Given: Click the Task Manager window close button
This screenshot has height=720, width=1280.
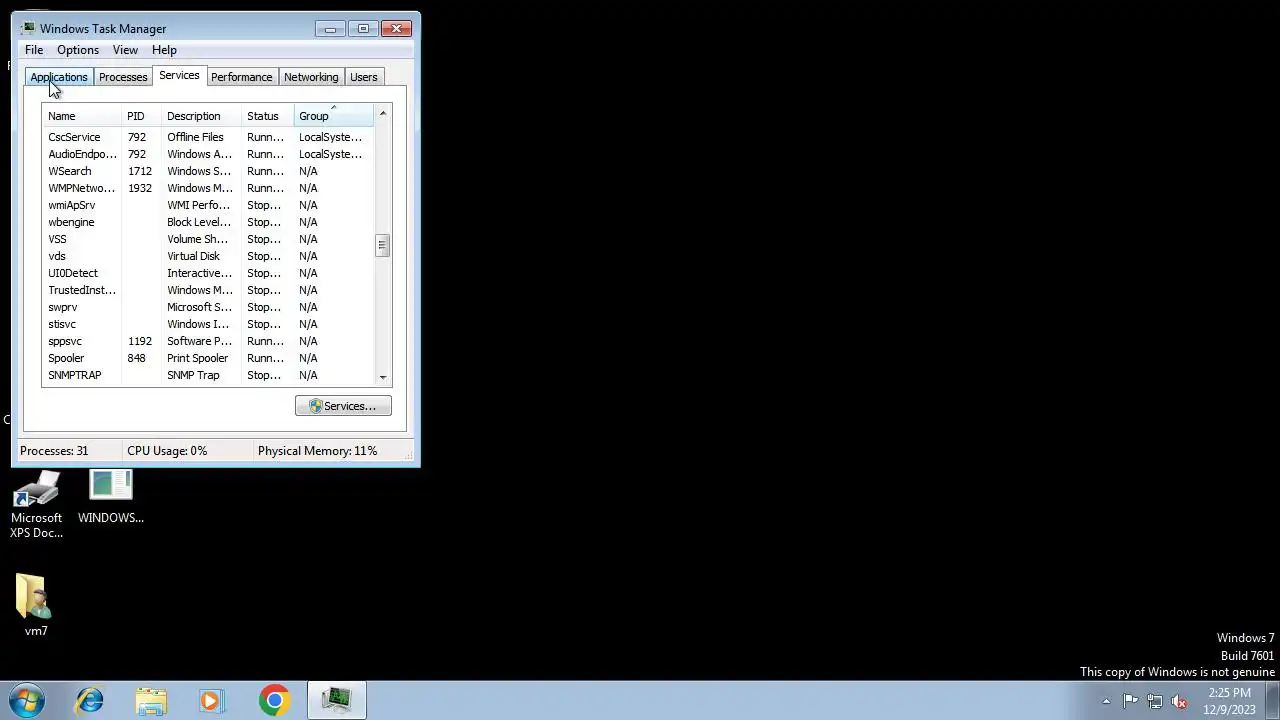Looking at the screenshot, I should tap(396, 28).
